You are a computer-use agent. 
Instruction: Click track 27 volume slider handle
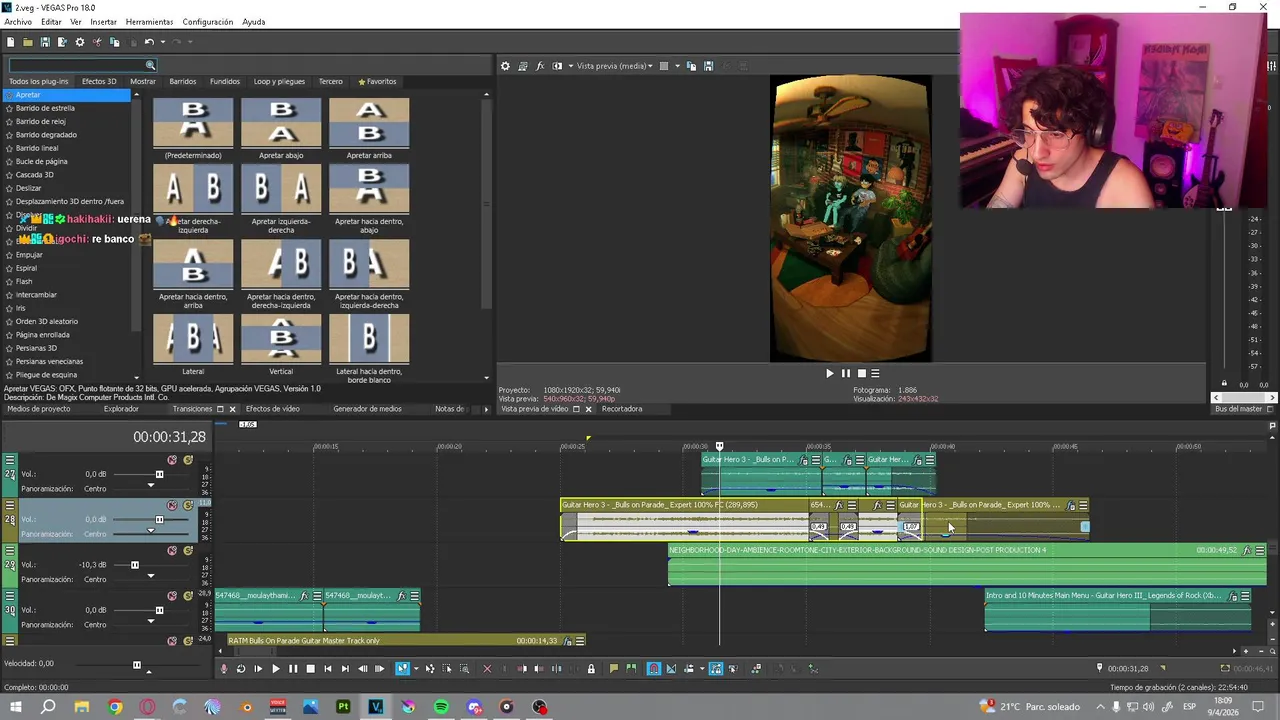click(x=159, y=474)
